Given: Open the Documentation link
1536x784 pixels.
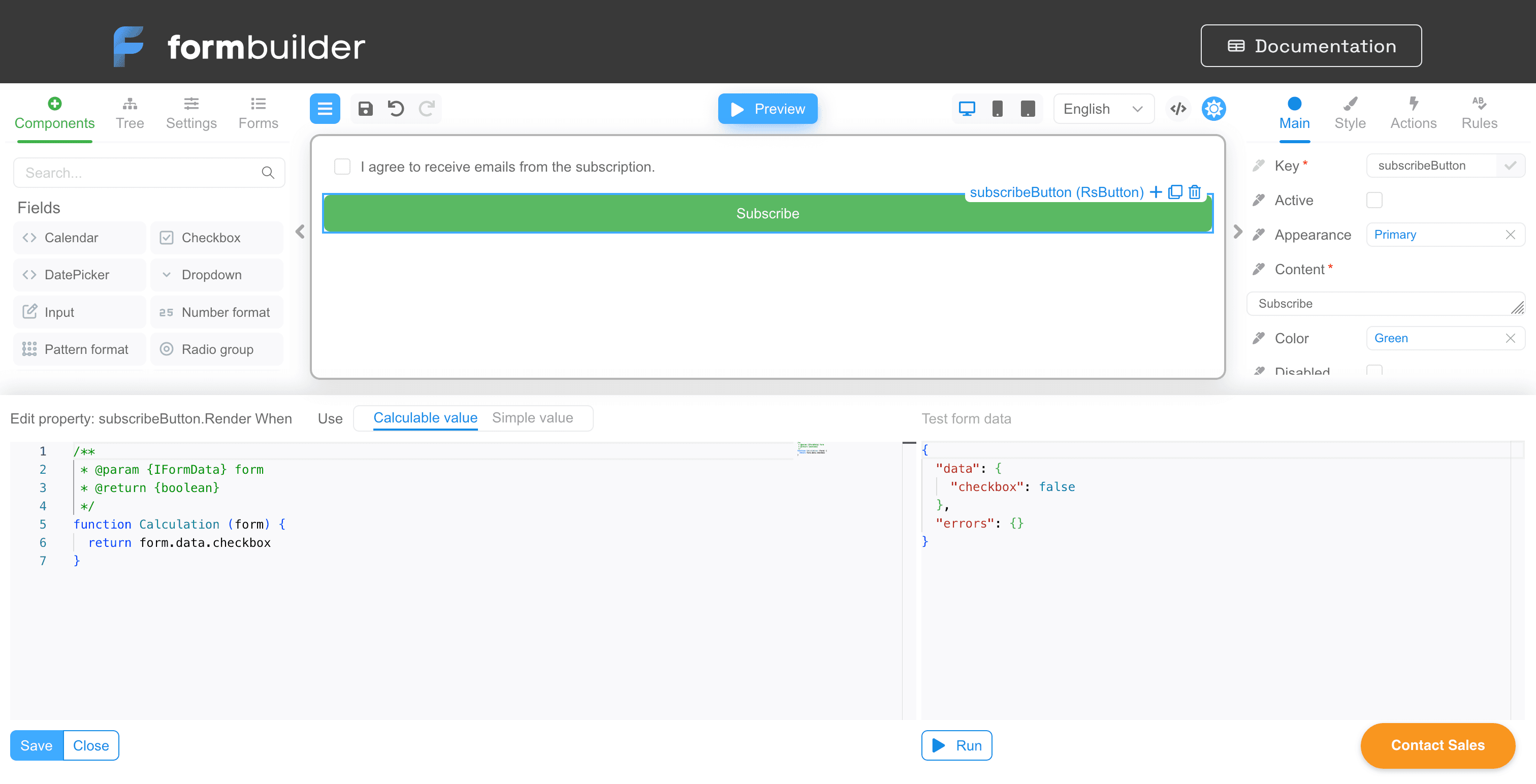Looking at the screenshot, I should [1310, 46].
